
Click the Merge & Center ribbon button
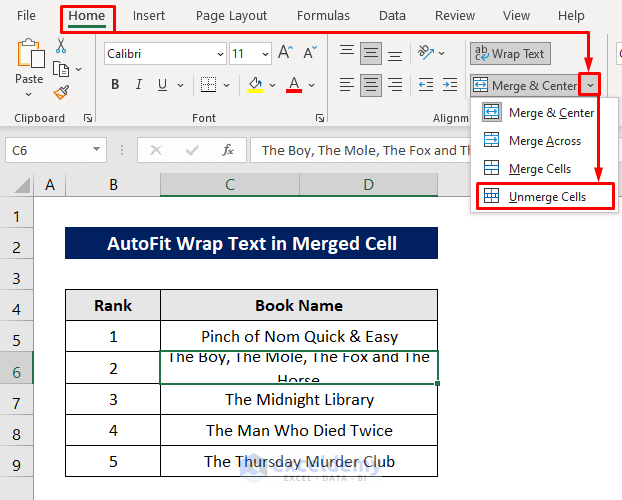tap(525, 85)
